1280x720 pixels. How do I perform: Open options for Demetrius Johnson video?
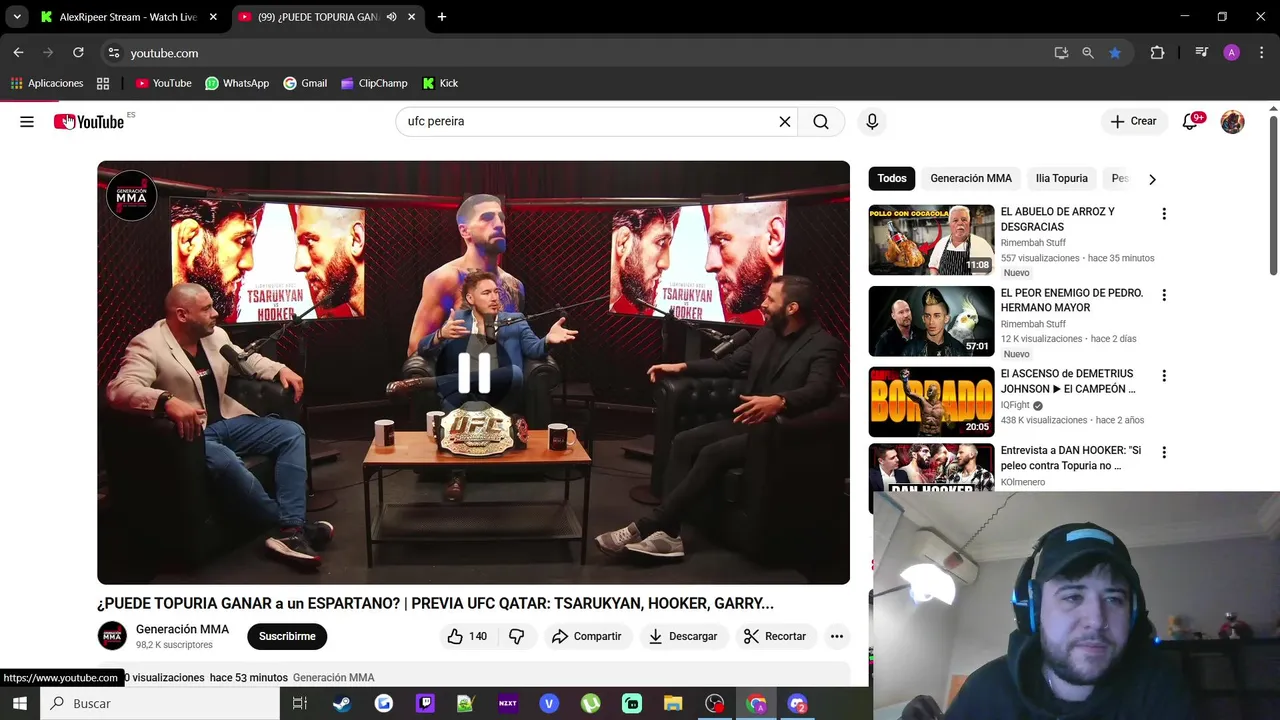click(x=1163, y=376)
